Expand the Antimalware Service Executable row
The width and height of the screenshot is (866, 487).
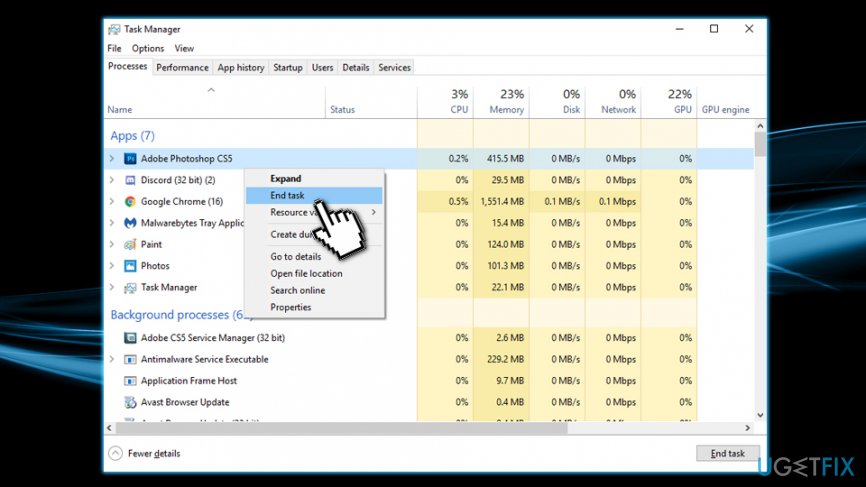point(112,359)
